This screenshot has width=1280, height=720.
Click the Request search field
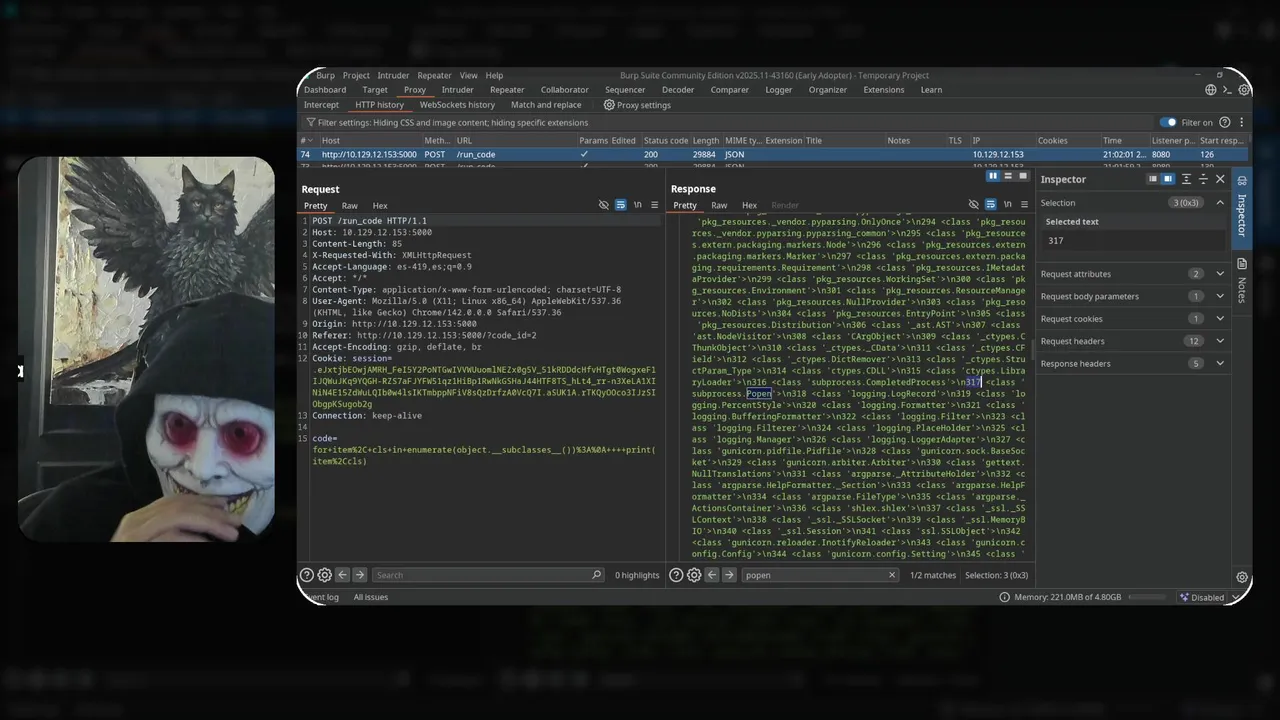click(x=488, y=575)
